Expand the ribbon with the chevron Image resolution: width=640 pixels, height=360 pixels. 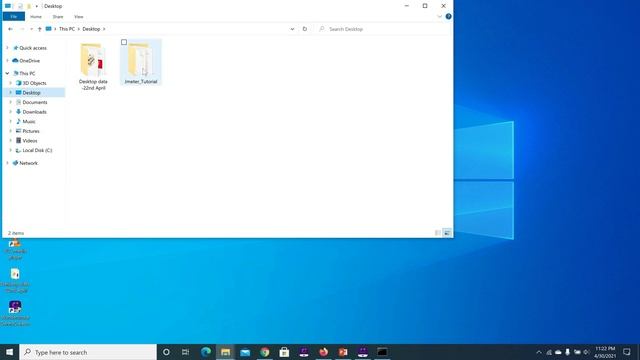(x=439, y=17)
